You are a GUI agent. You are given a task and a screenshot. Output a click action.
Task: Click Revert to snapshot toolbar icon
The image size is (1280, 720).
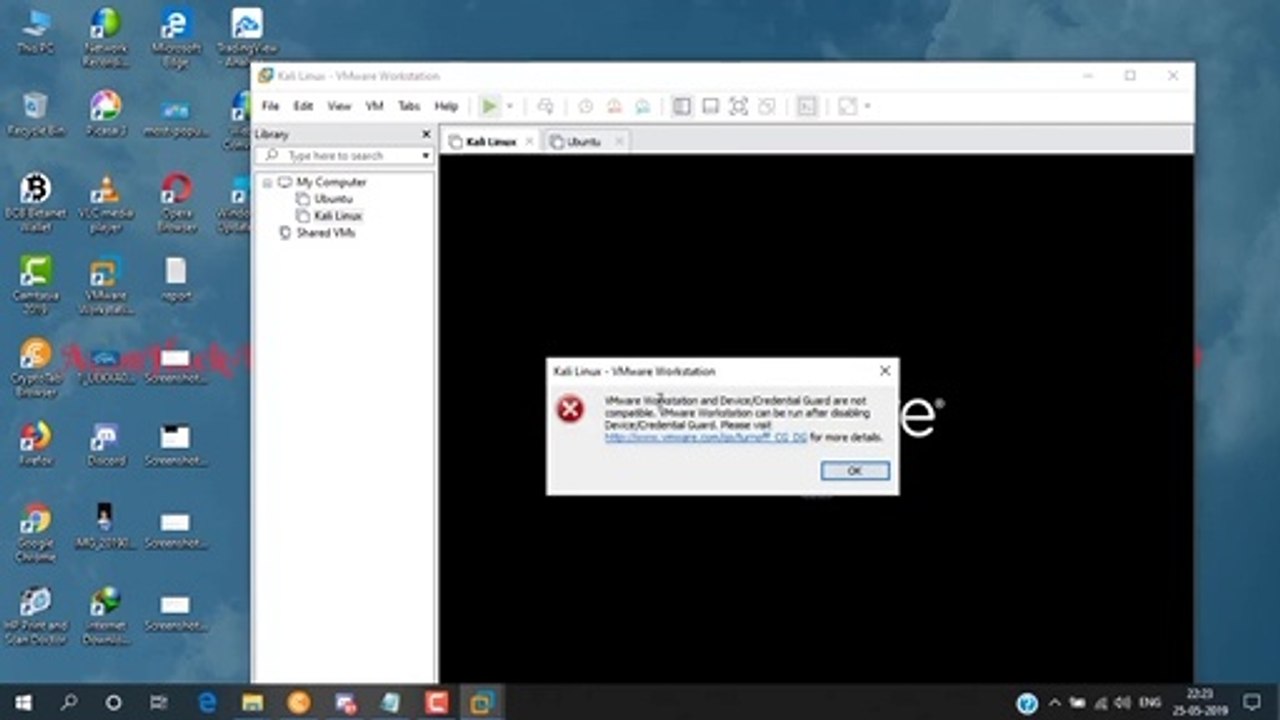pyautogui.click(x=614, y=106)
